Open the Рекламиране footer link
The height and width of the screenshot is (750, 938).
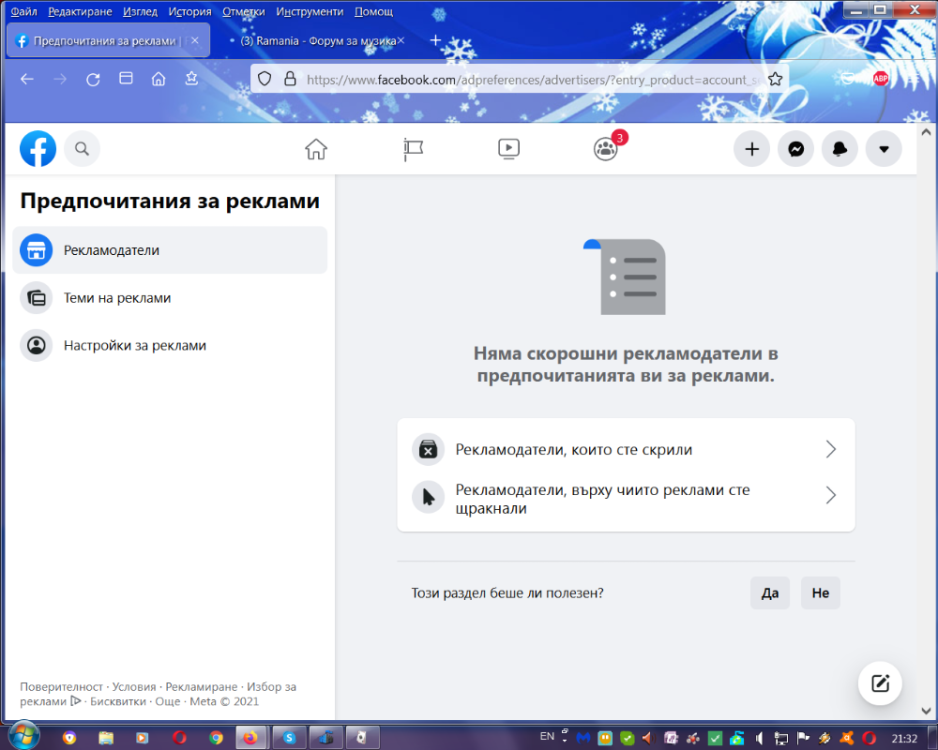(x=201, y=687)
